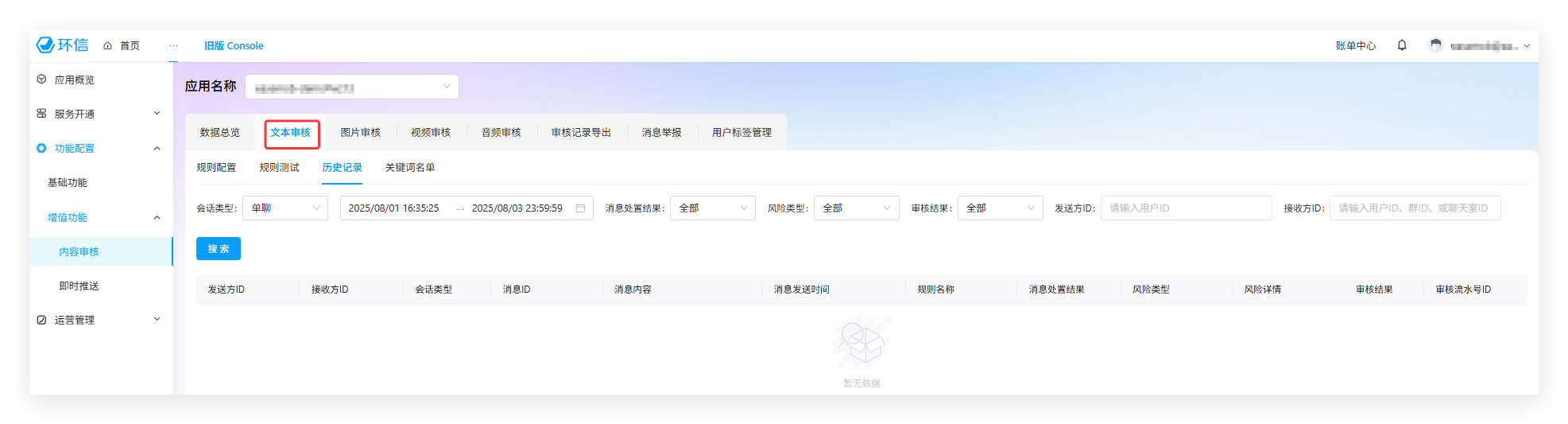Click the 环信 logo icon

(x=45, y=45)
